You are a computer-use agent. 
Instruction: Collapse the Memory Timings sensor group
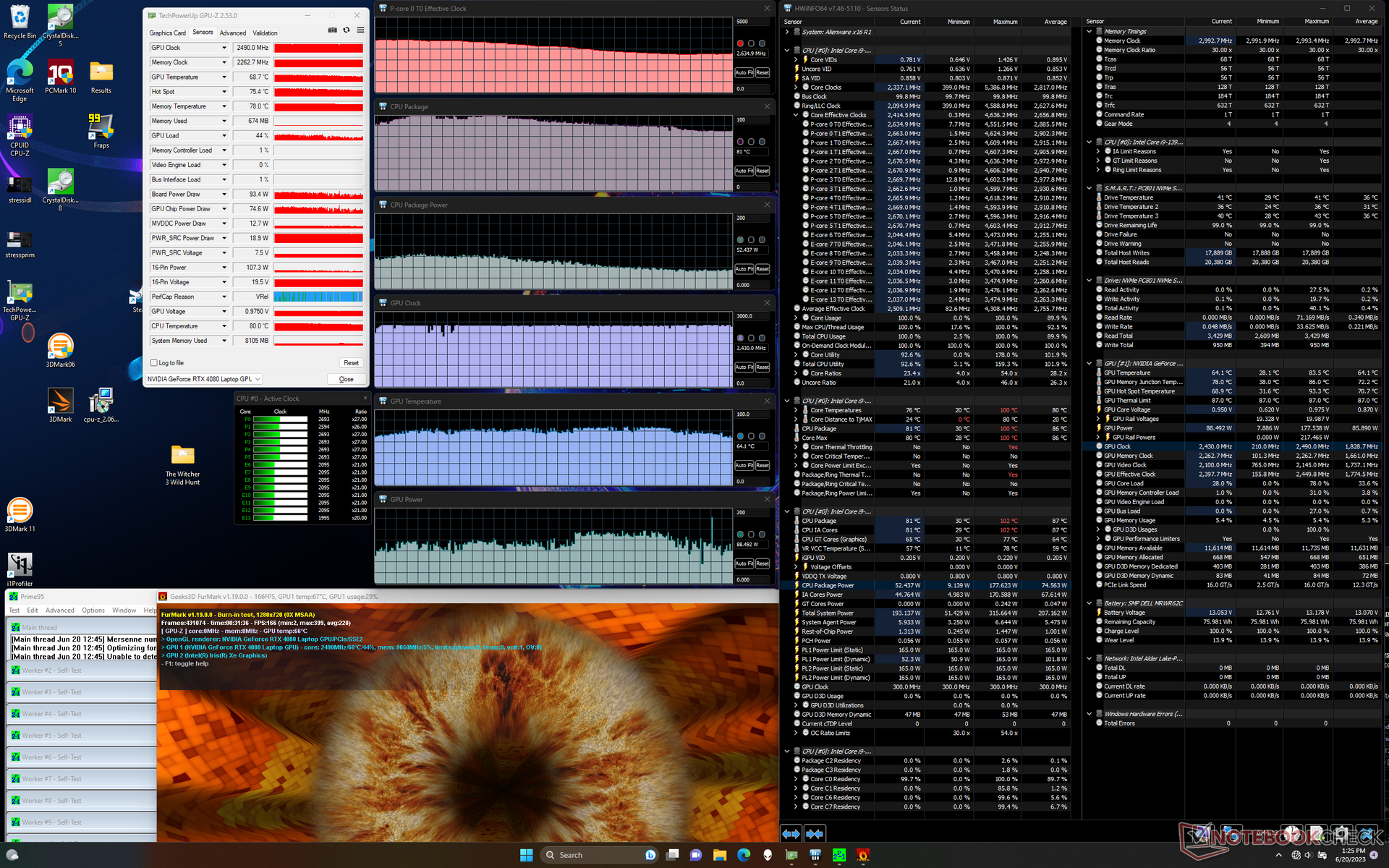coord(1089,31)
